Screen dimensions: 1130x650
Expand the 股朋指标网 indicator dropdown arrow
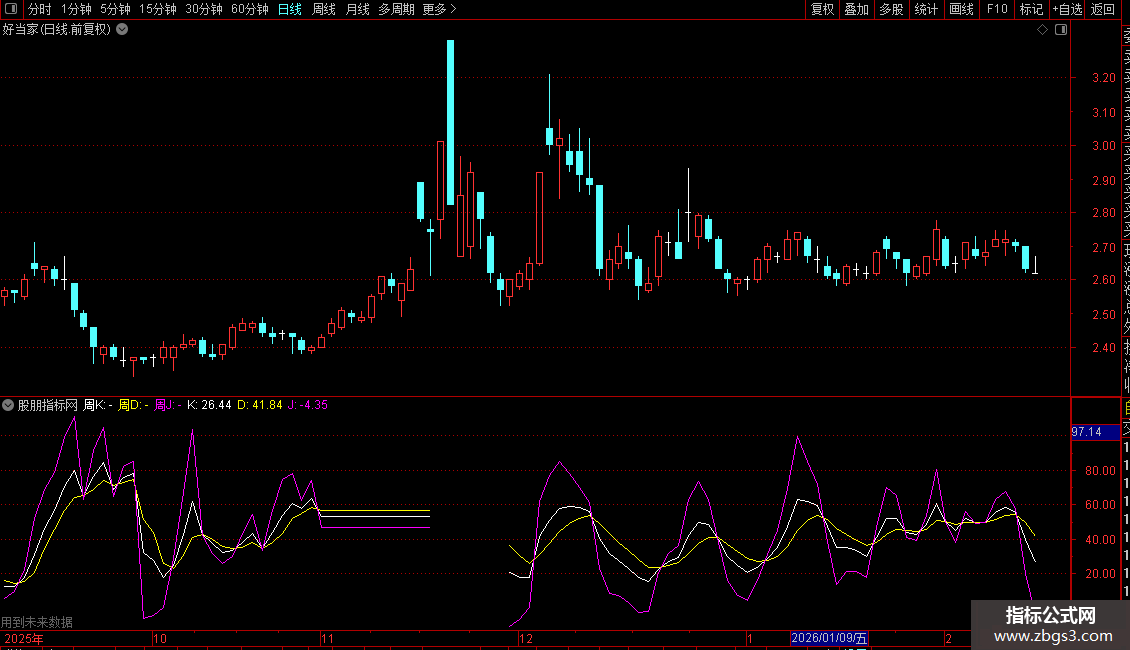8,405
